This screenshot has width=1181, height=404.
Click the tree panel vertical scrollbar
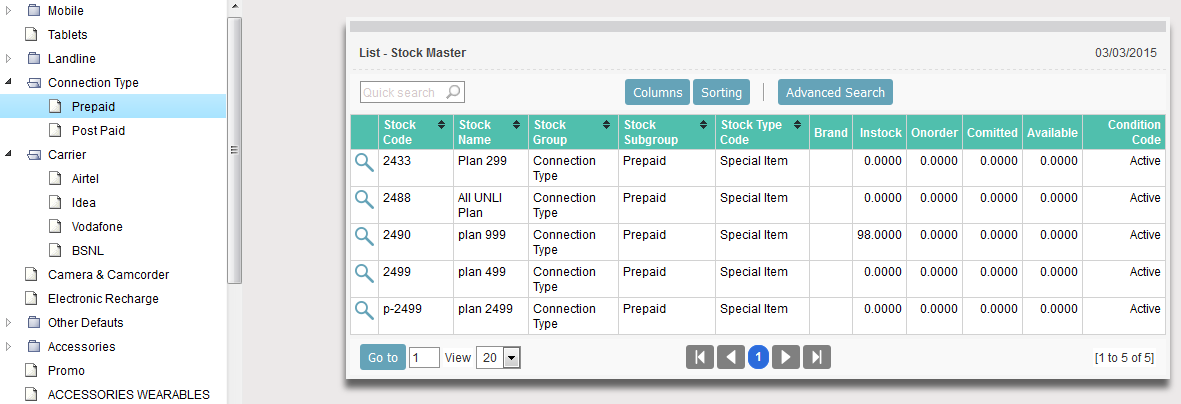point(234,150)
